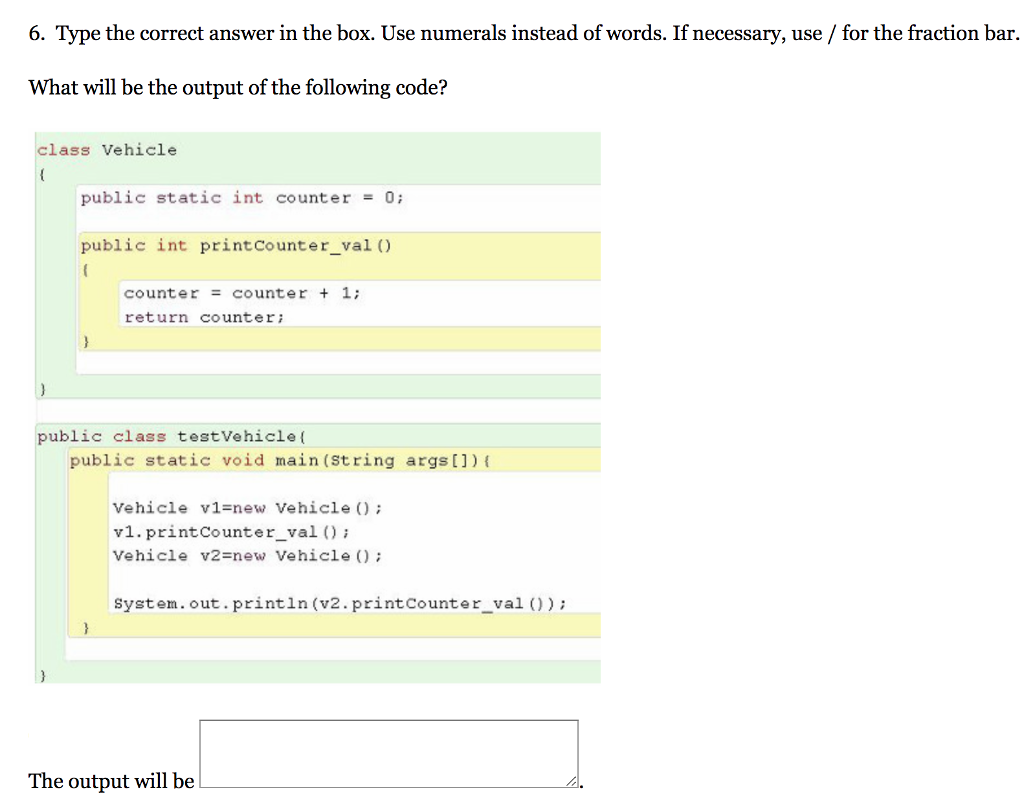This screenshot has width=1024, height=805.
Task: Click 'public class testVehicle{' code line
Action: (x=172, y=436)
